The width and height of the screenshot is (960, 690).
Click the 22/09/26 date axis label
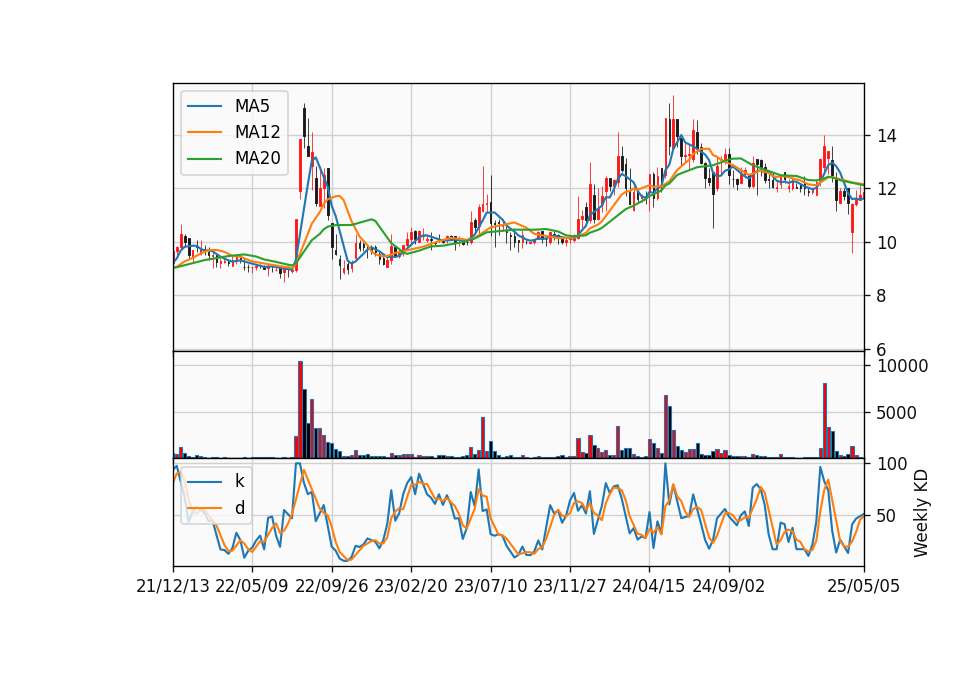point(331,587)
